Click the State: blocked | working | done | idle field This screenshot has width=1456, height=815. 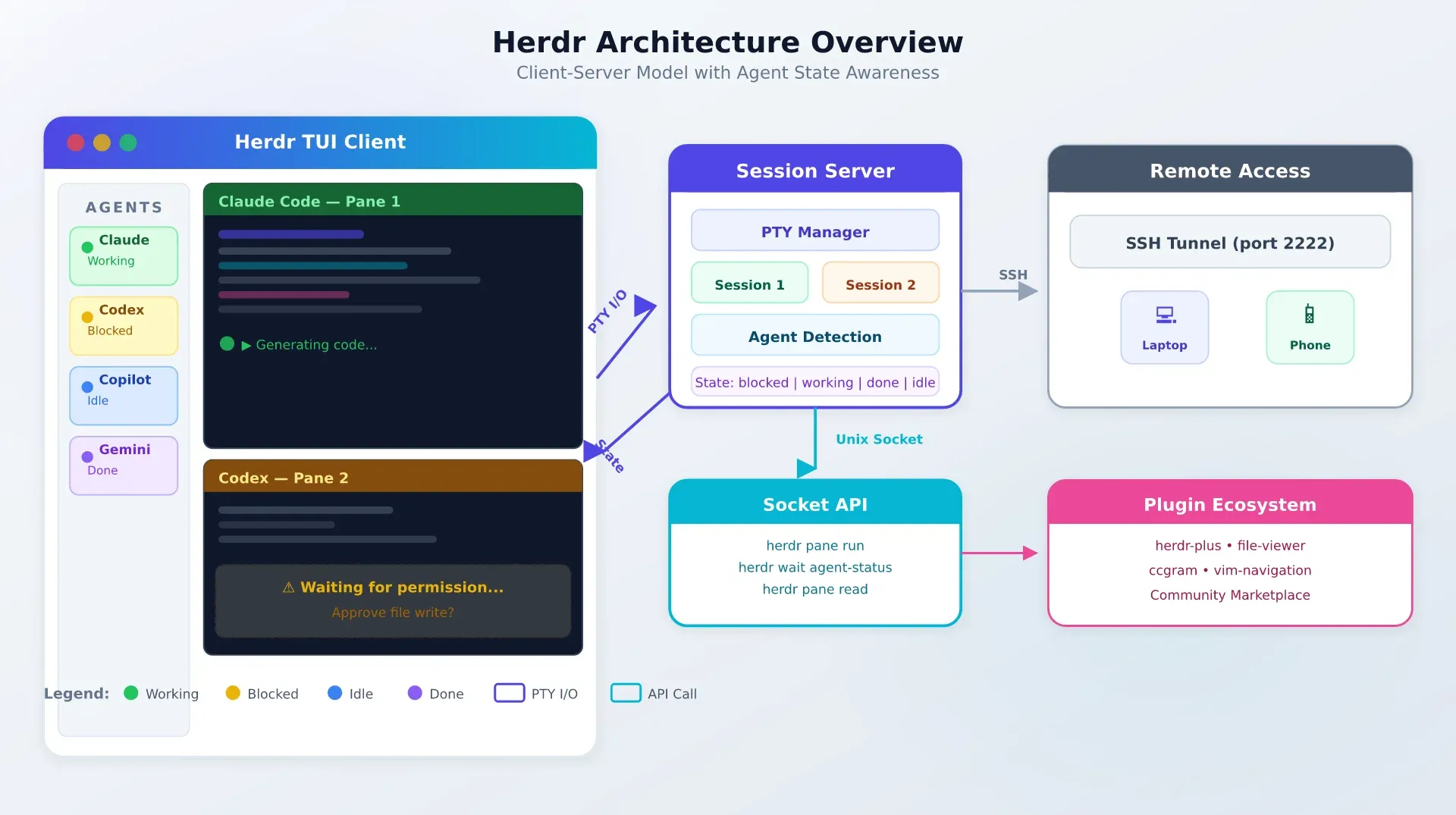815,382
